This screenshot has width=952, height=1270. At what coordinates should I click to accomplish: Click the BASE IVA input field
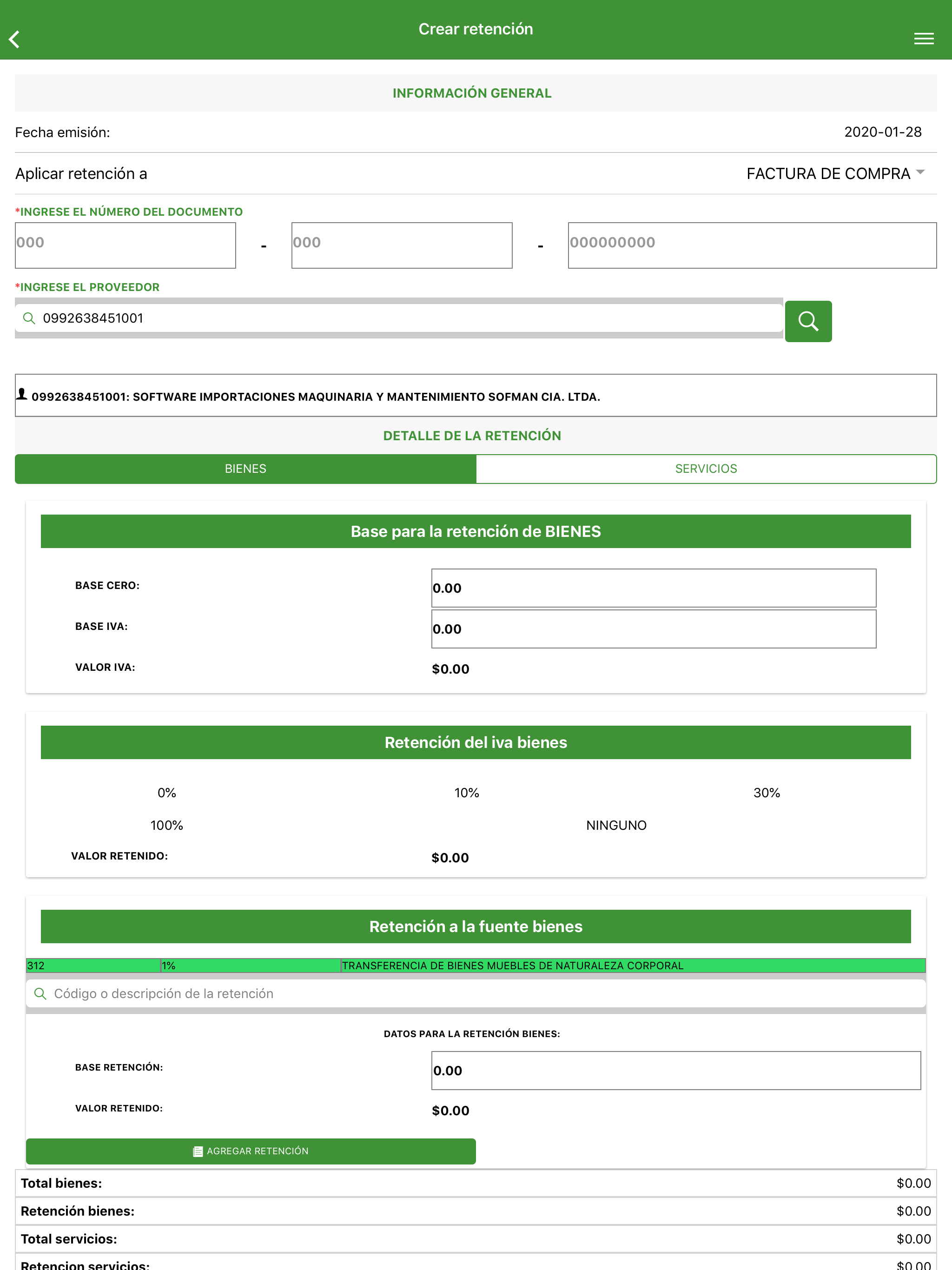click(654, 628)
